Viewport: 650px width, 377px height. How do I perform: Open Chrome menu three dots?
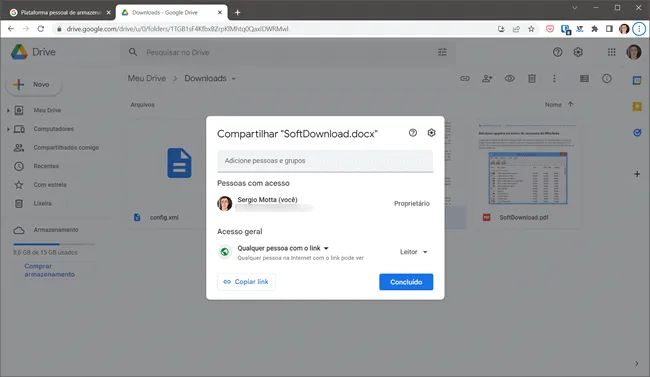(639, 29)
